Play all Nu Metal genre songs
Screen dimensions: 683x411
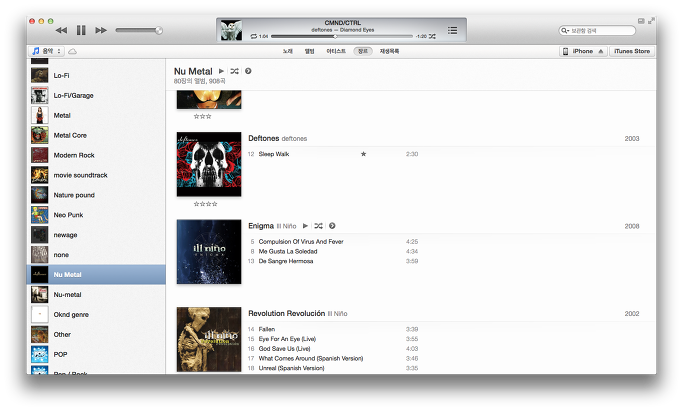[221, 71]
